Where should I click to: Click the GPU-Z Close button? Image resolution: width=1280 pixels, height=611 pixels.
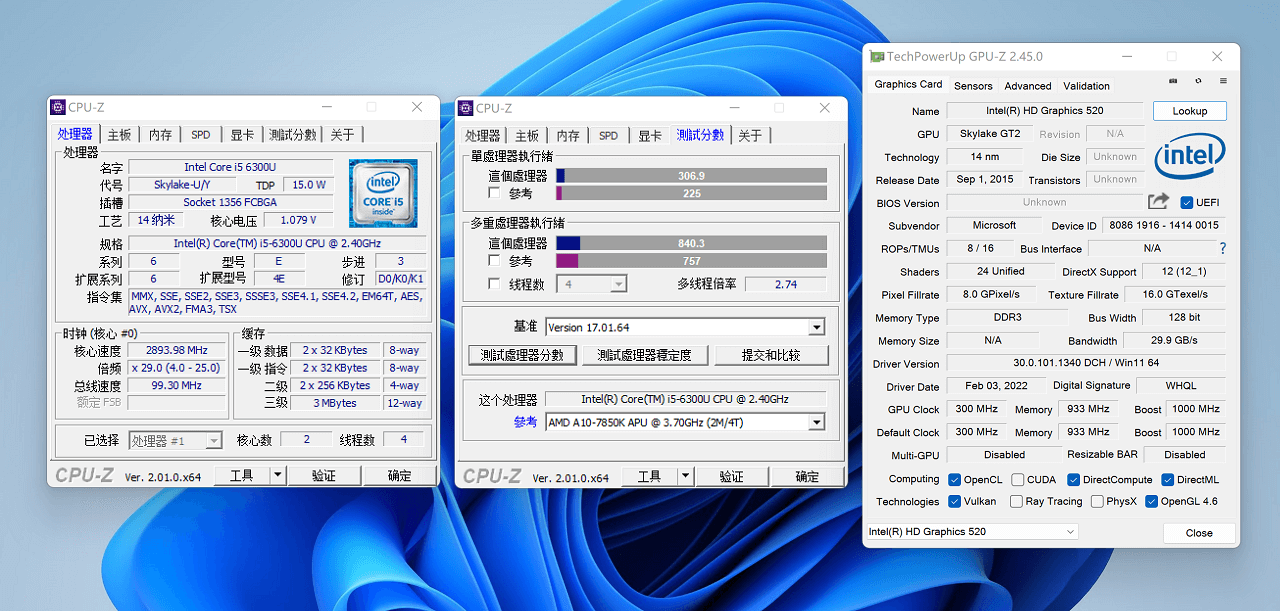tap(1199, 533)
